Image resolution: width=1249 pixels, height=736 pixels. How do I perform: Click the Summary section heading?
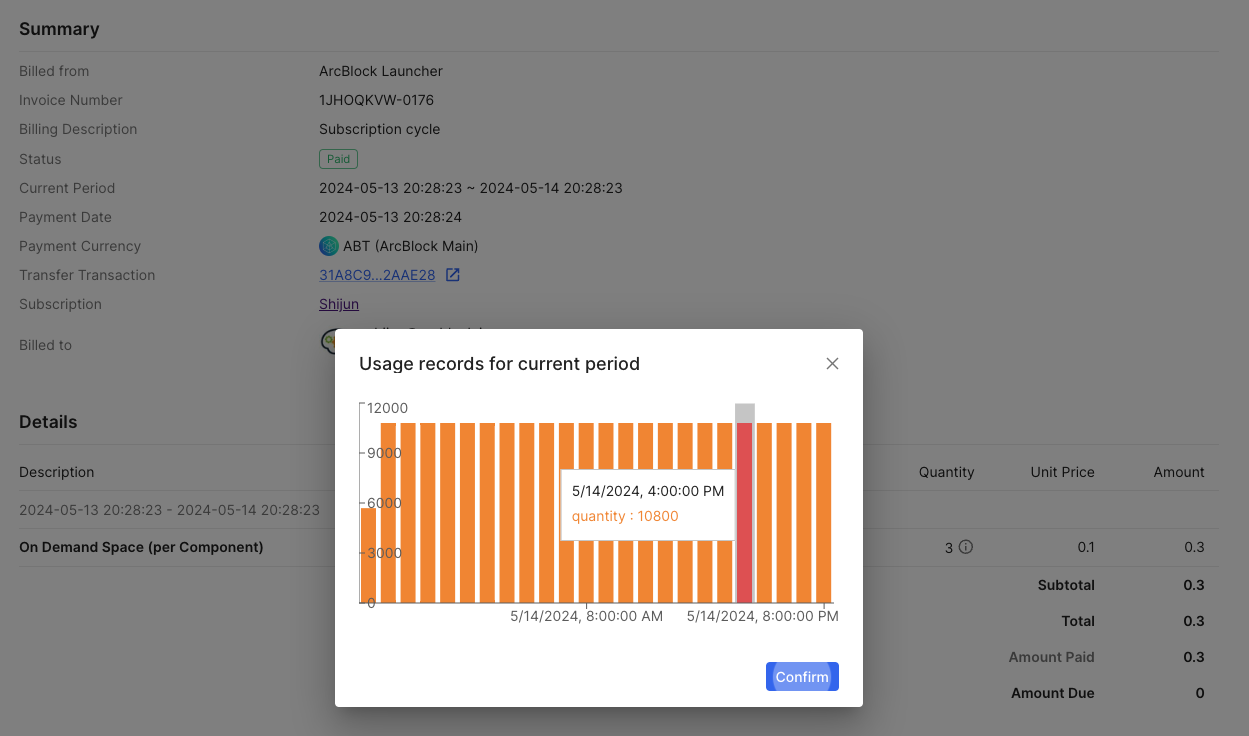tap(59, 29)
